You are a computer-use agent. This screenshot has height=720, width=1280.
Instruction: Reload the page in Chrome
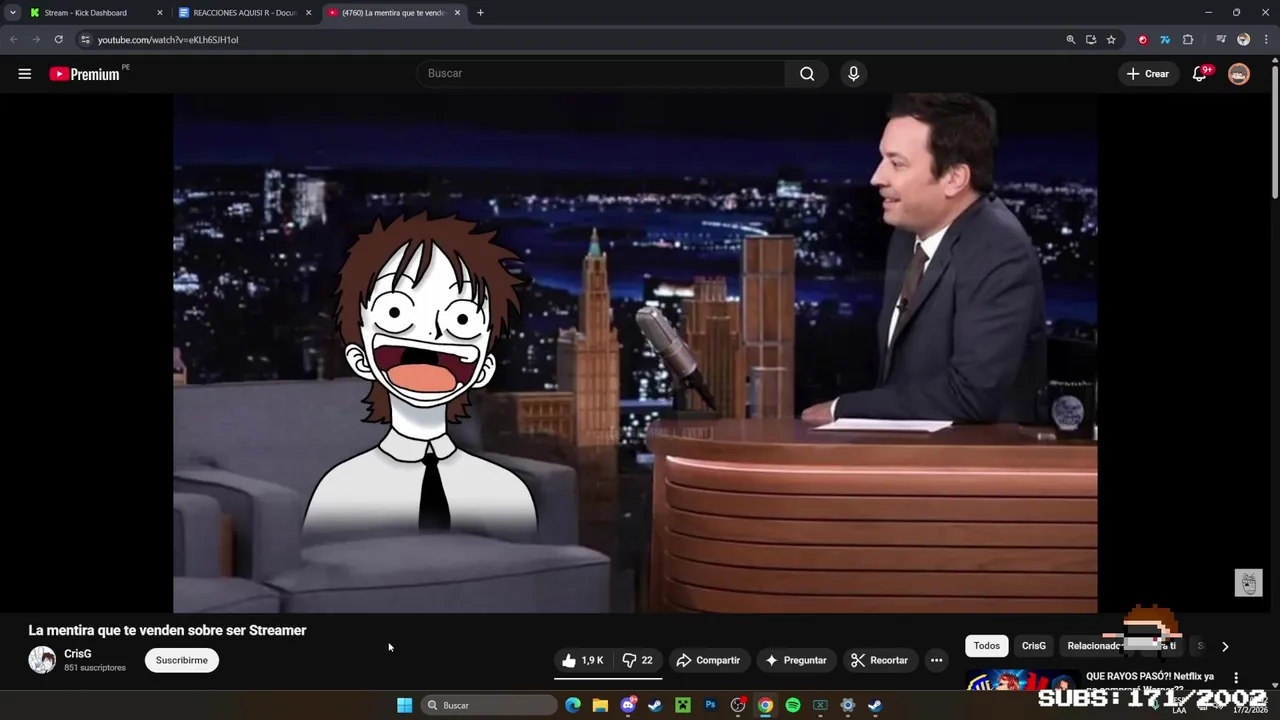(59, 40)
